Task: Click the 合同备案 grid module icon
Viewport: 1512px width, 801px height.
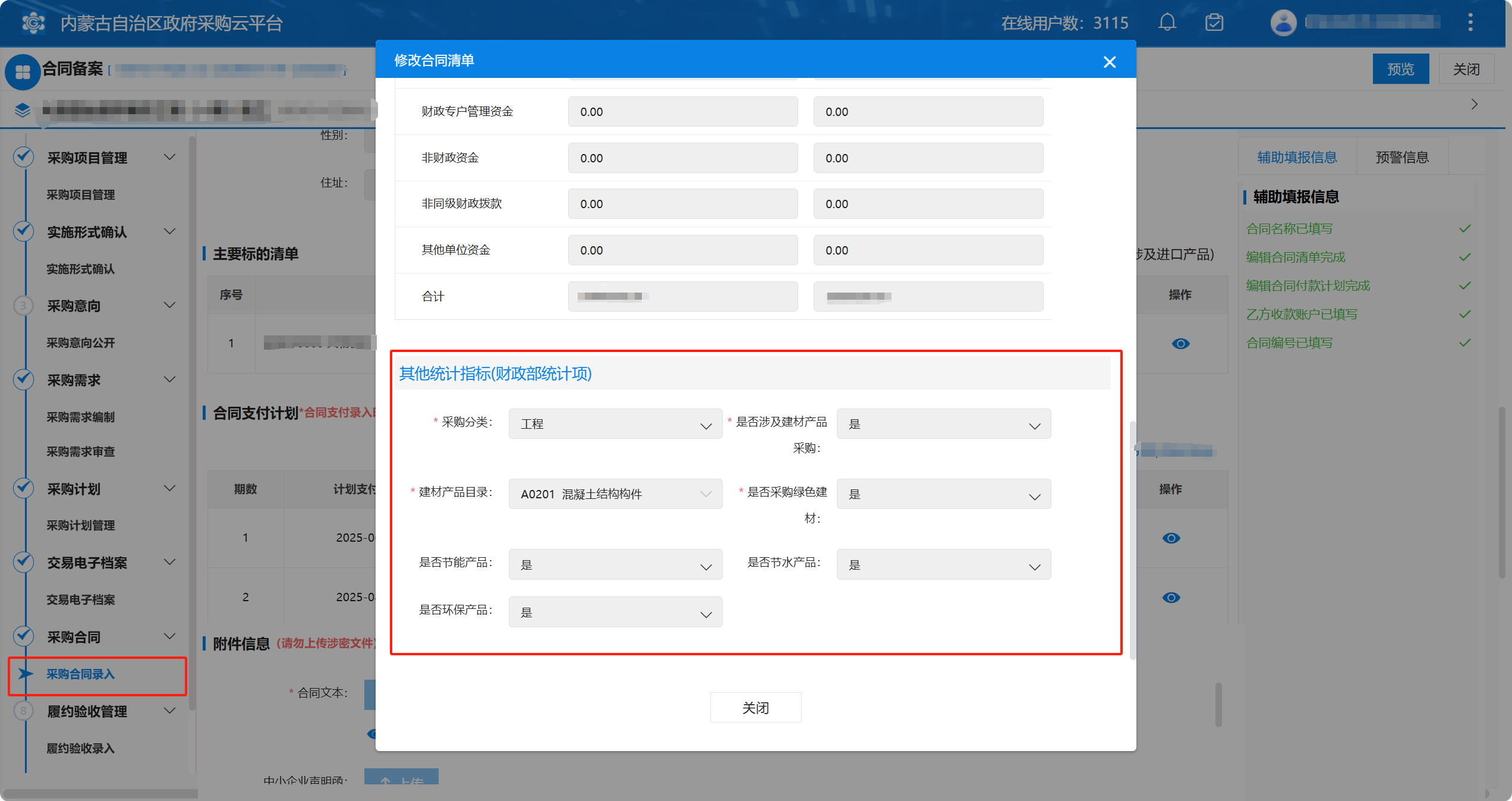Action: click(x=23, y=72)
